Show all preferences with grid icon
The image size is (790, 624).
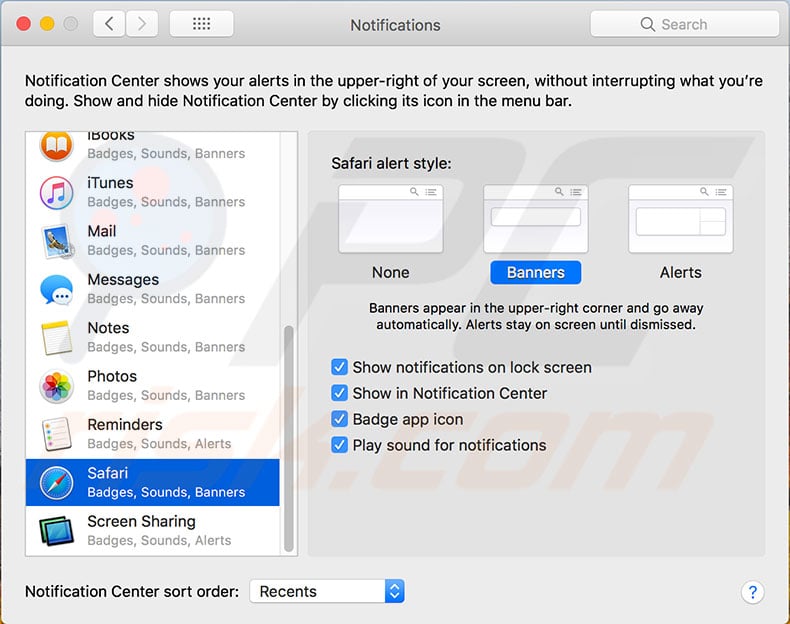[x=202, y=24]
